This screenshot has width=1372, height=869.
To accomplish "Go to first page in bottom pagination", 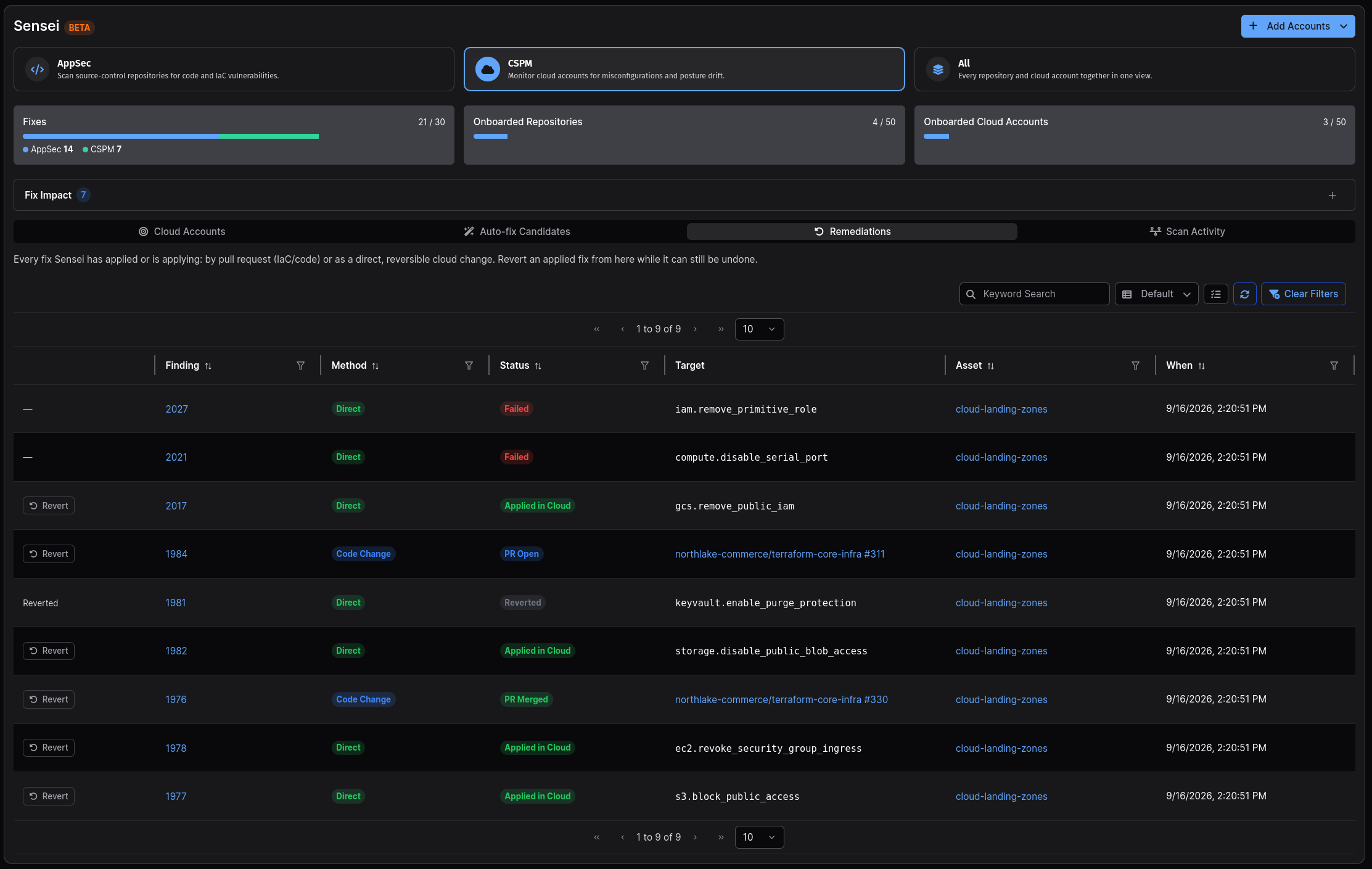I will tap(597, 838).
